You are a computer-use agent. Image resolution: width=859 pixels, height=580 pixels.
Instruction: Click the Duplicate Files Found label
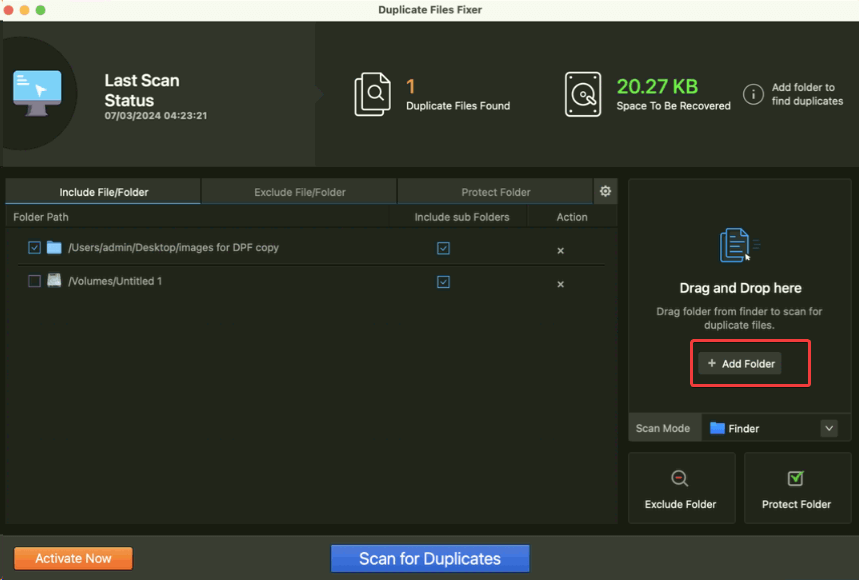pyautogui.click(x=458, y=106)
